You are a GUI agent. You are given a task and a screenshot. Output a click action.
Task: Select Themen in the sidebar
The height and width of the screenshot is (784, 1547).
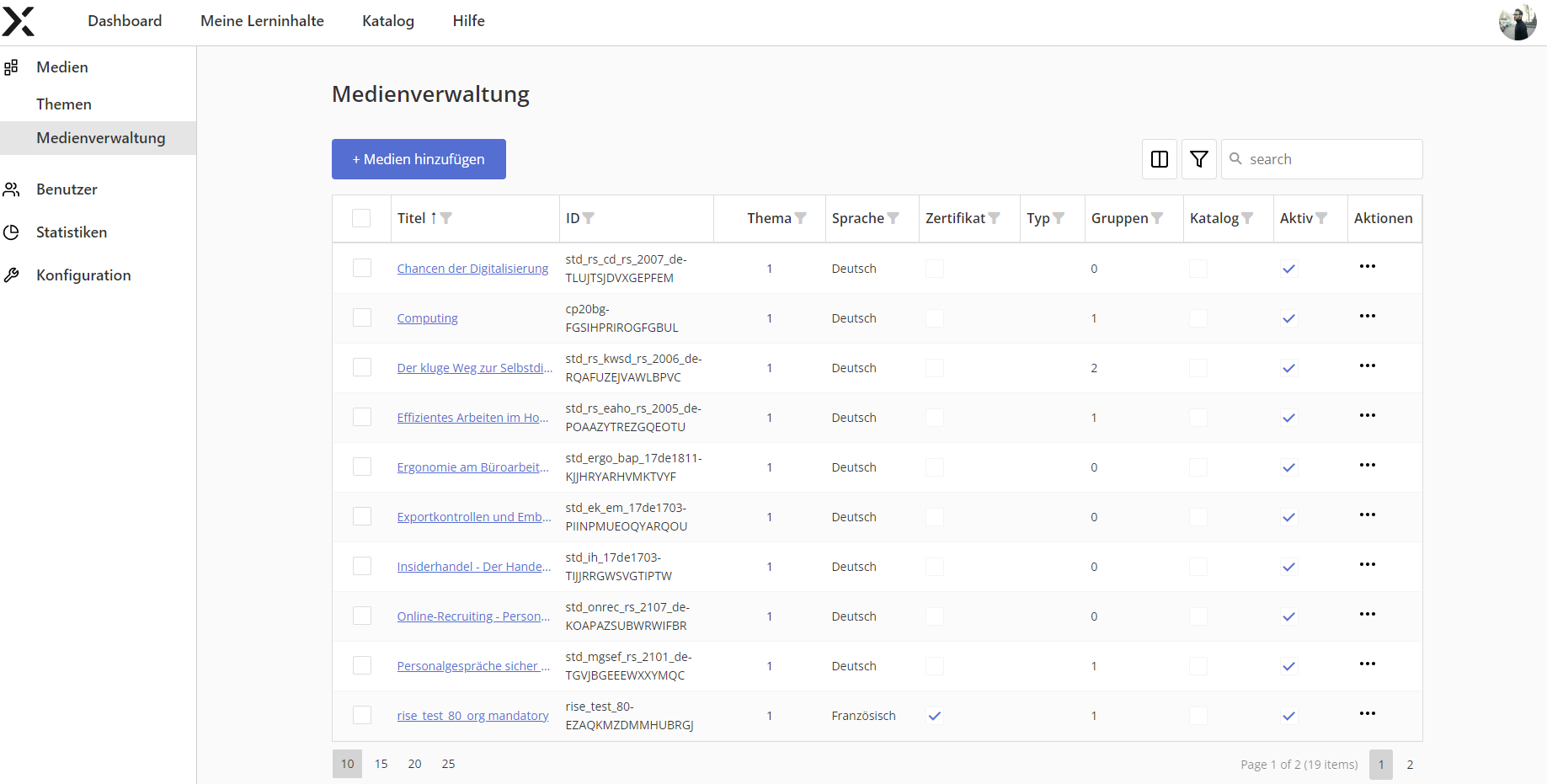tap(64, 104)
